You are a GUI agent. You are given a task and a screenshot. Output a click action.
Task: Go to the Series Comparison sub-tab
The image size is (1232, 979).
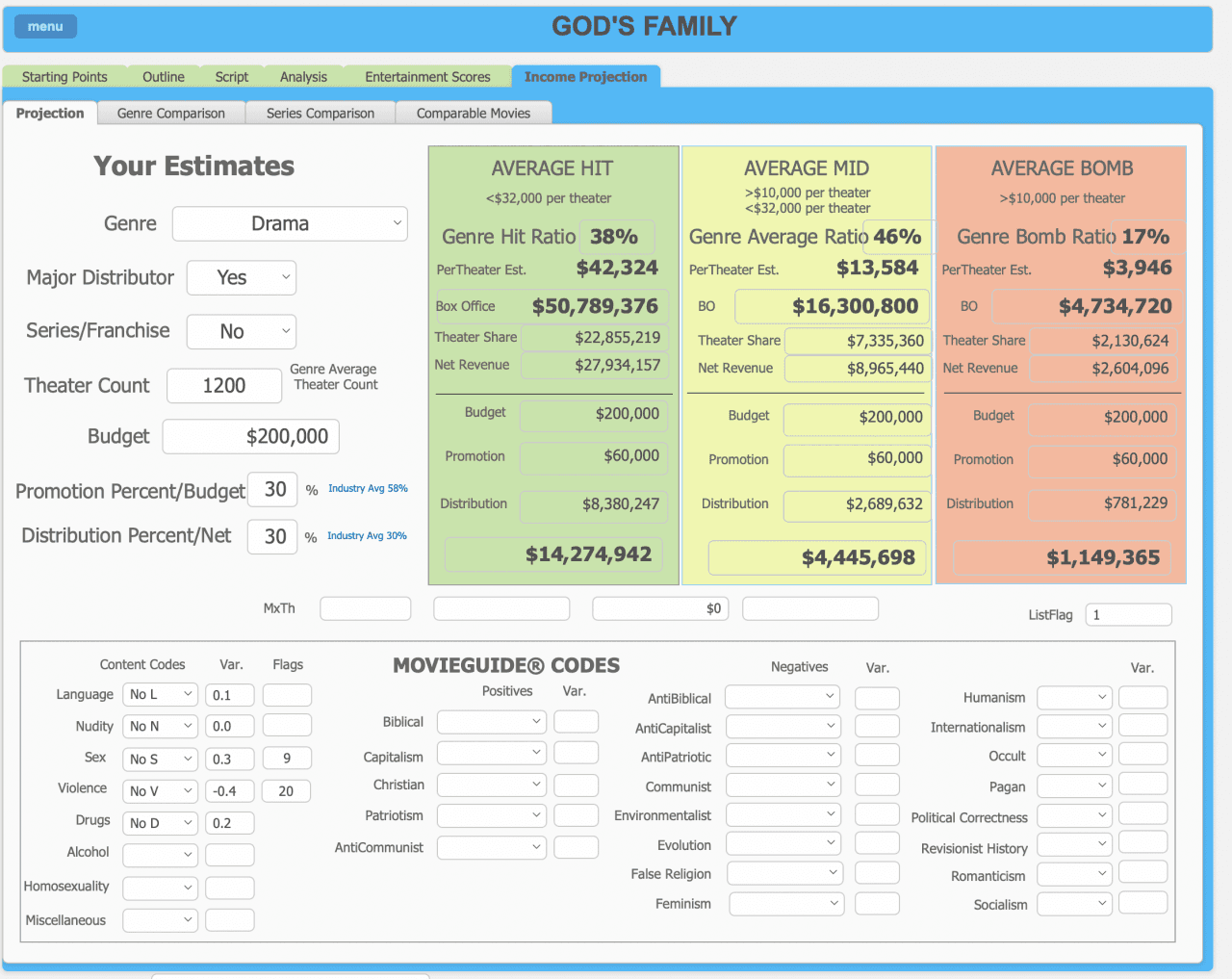(320, 114)
